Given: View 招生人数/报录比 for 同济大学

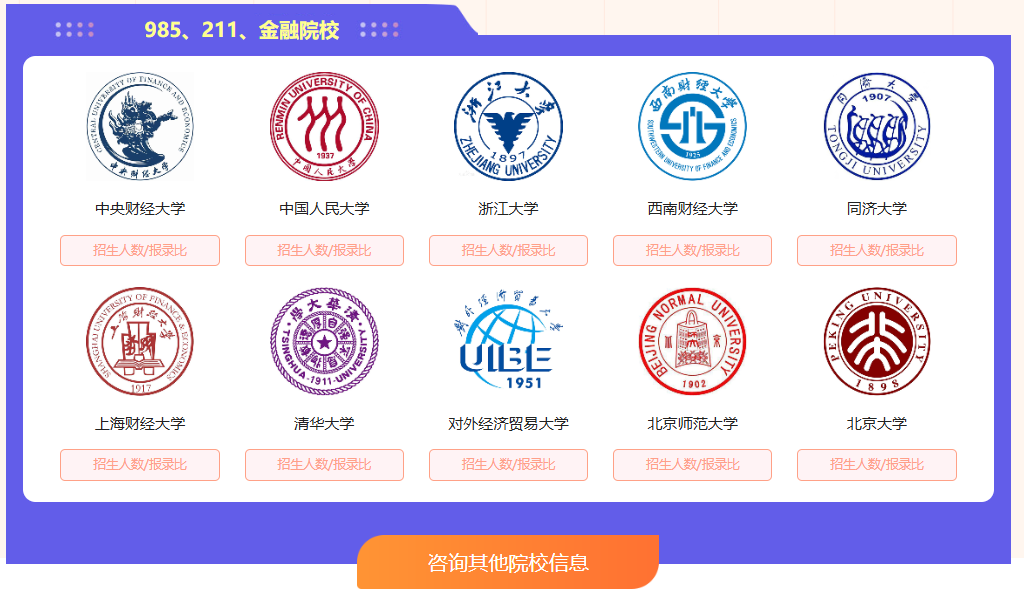Looking at the screenshot, I should point(876,250).
